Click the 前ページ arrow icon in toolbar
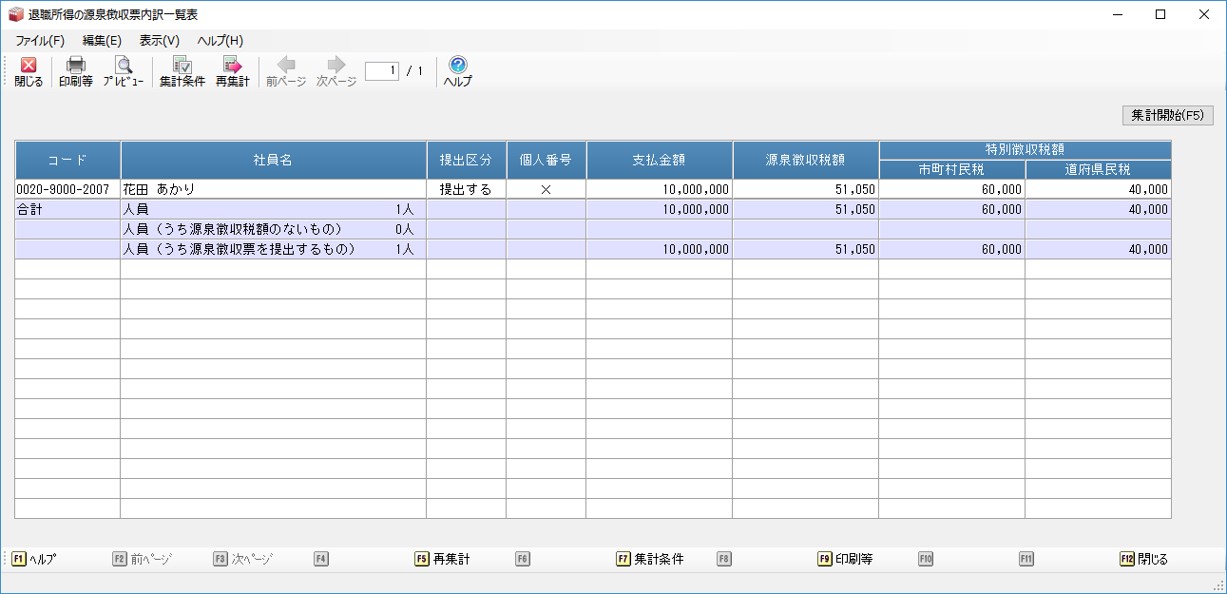The width and height of the screenshot is (1227, 594). click(286, 66)
